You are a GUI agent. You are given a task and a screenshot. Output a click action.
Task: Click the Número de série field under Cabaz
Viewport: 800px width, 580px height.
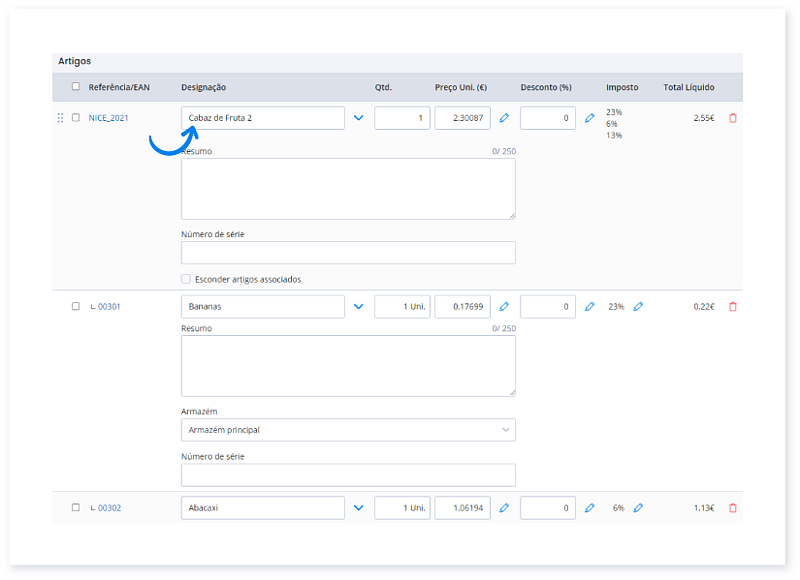click(x=348, y=252)
